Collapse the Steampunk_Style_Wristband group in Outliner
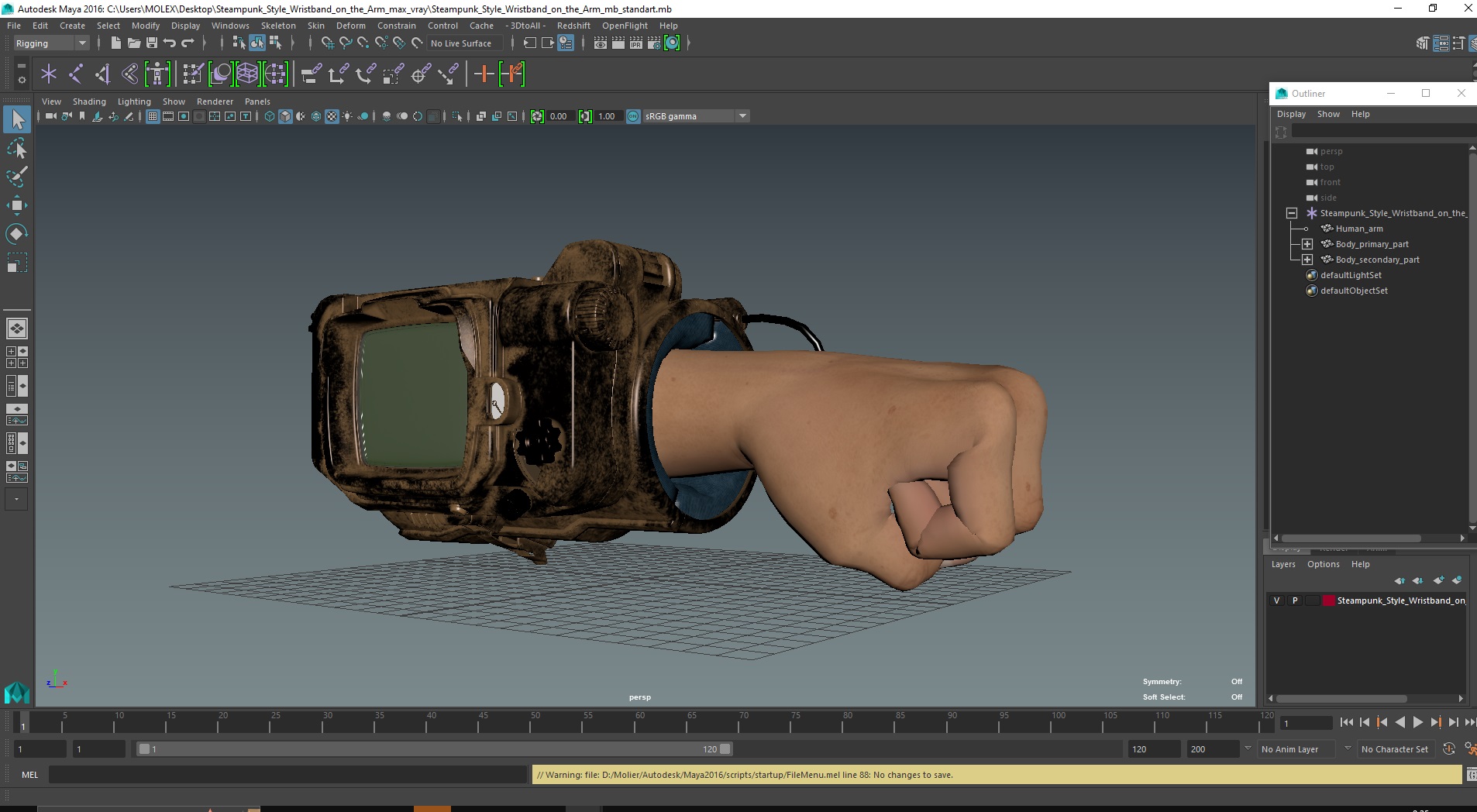Screen dimensions: 1477x812 [x=1292, y=213]
